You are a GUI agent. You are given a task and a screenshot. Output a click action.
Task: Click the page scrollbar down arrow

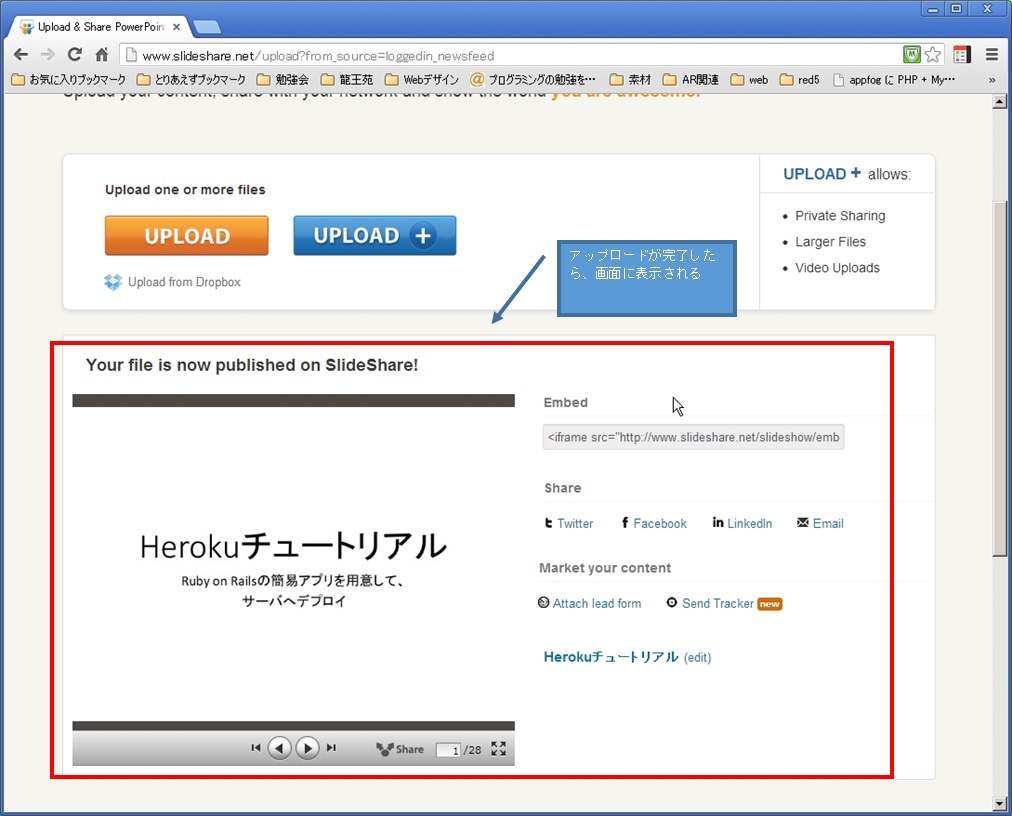coord(999,804)
